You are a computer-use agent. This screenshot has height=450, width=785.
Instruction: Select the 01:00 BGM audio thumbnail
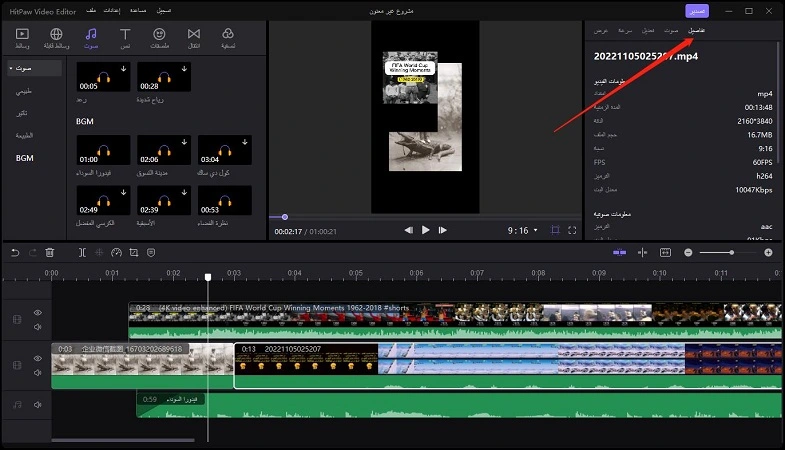pos(103,150)
